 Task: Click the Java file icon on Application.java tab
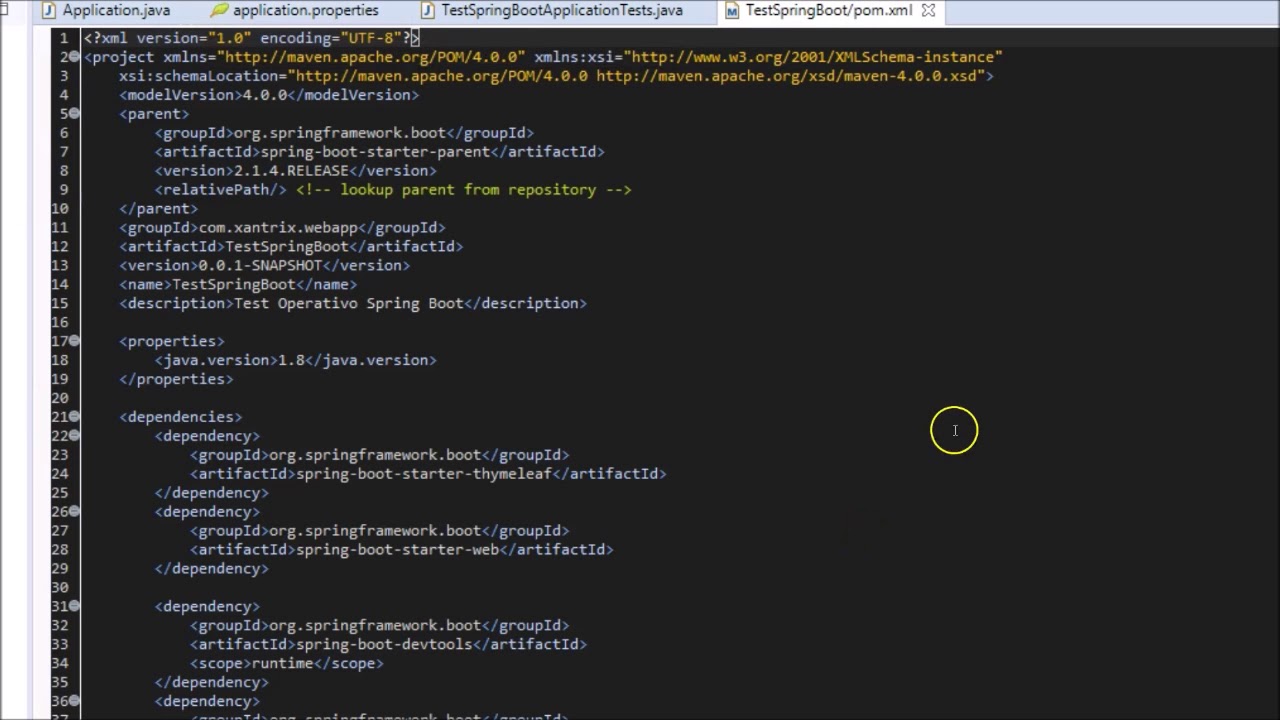coord(47,11)
